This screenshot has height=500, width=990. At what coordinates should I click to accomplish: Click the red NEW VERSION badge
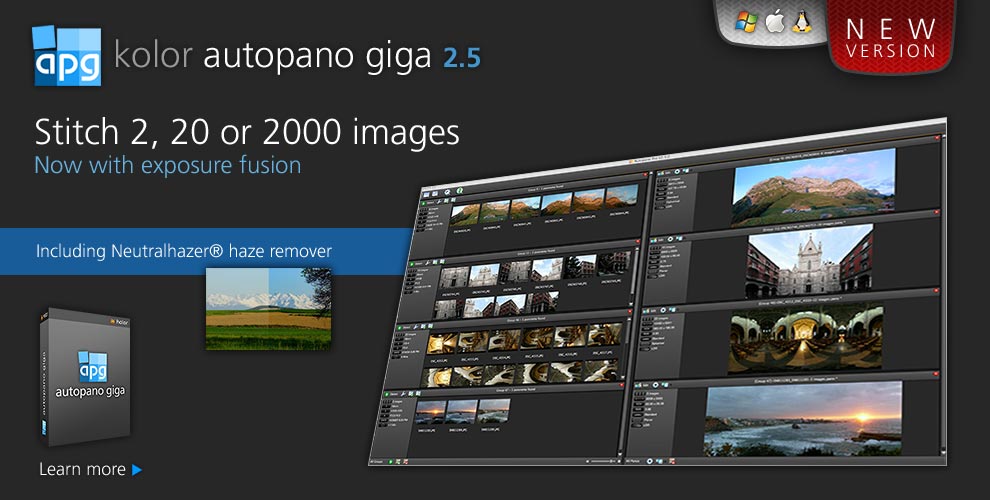(891, 37)
